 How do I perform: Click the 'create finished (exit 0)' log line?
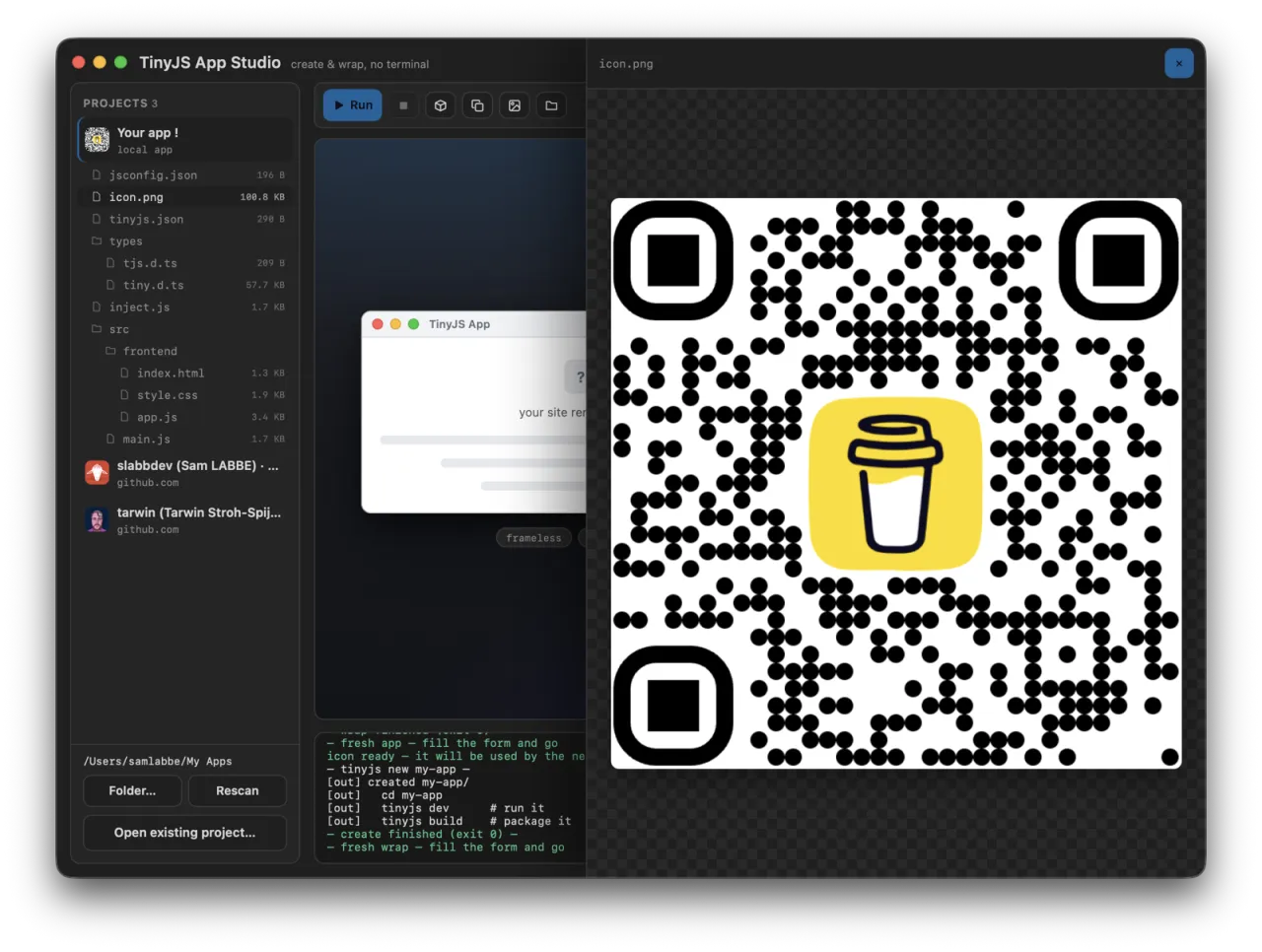coord(422,834)
